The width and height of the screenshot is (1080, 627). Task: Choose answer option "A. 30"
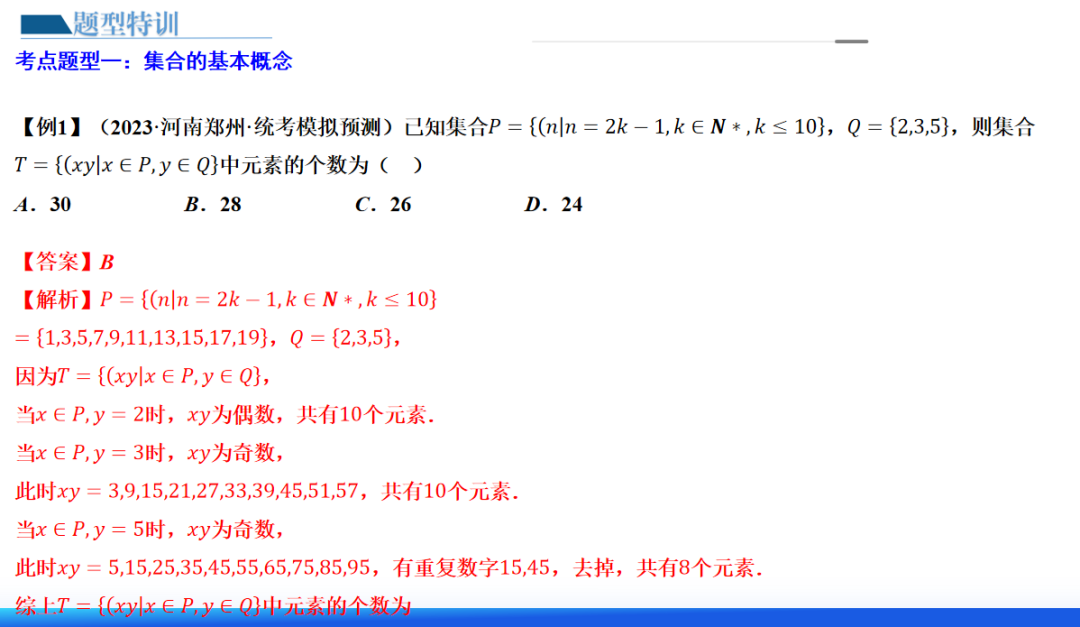pos(43,205)
